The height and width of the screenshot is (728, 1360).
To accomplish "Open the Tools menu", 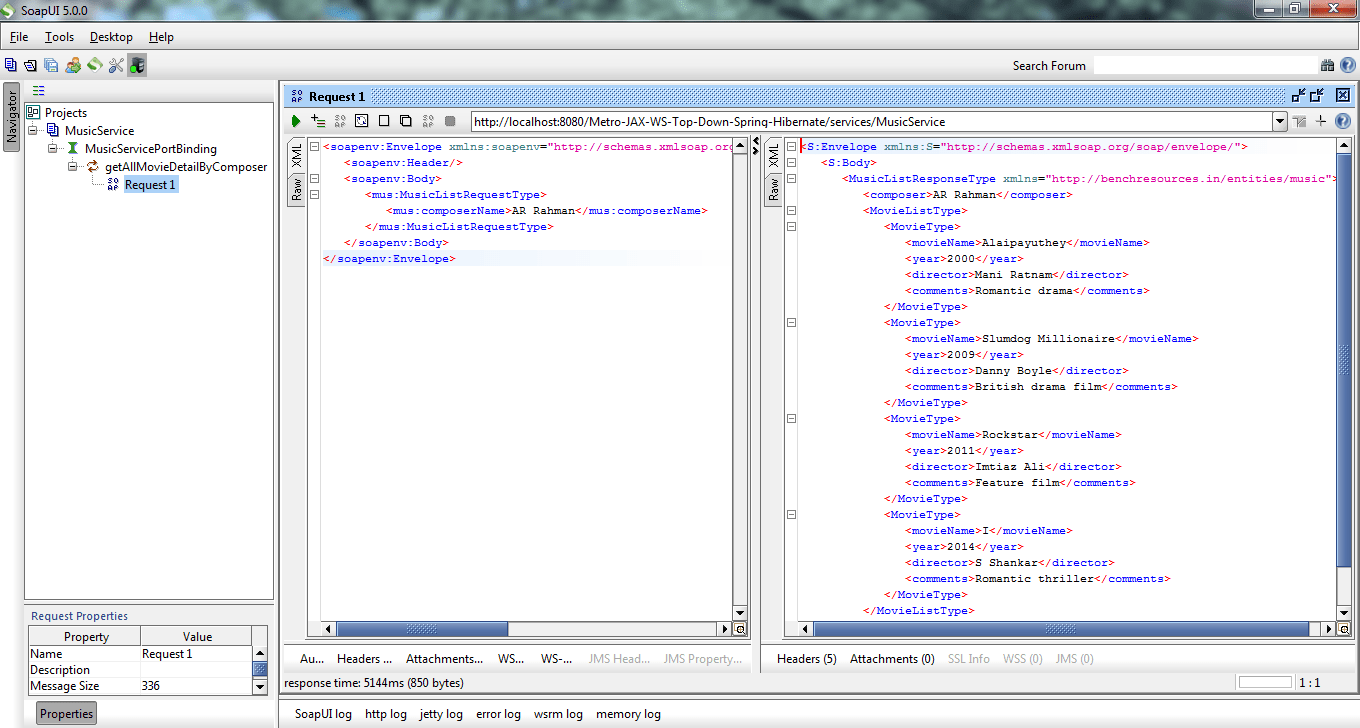I will tap(59, 37).
